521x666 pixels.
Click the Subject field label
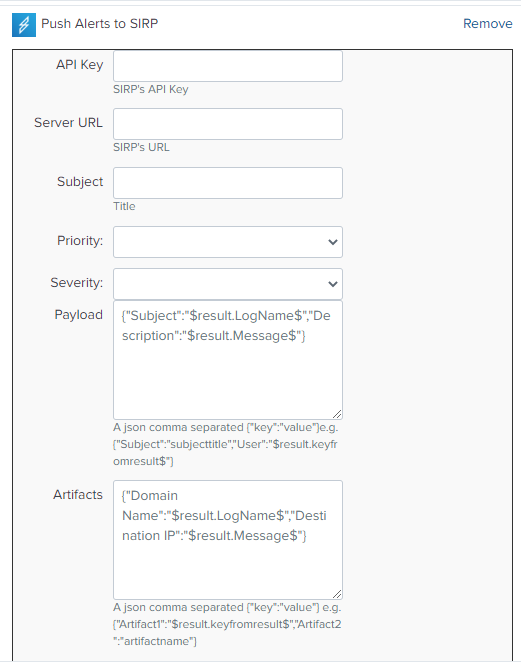(80, 182)
